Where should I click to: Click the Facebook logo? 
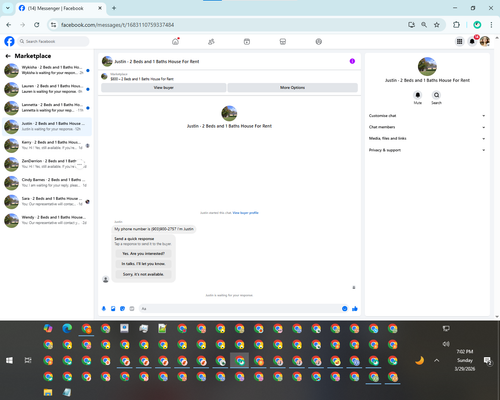pos(9,41)
